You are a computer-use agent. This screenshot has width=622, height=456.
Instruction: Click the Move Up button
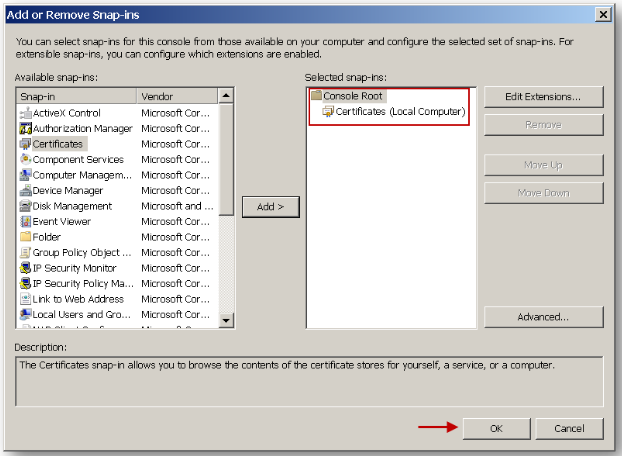(543, 165)
